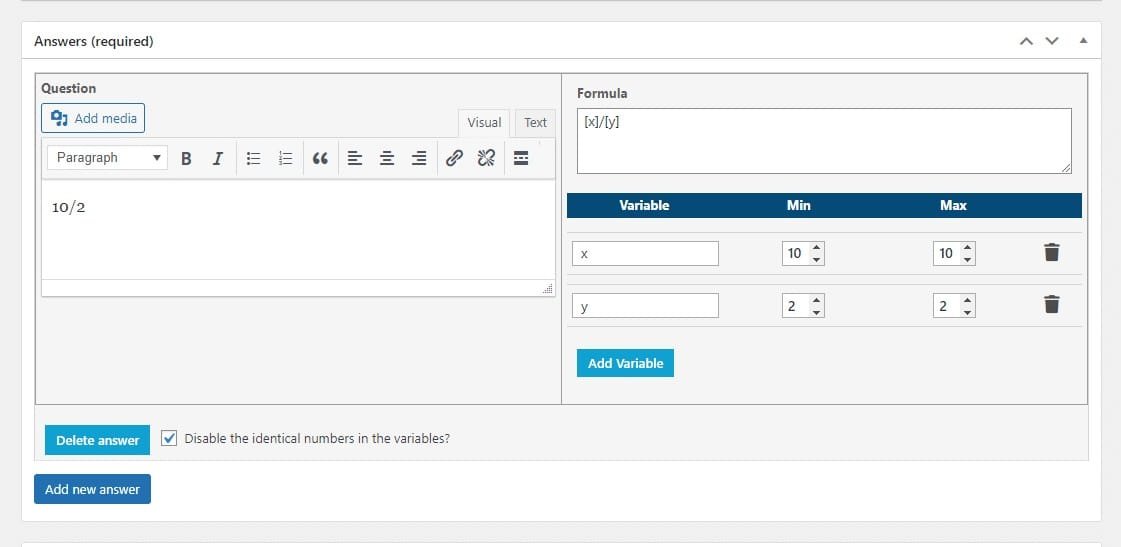Click the Variable column header
The width and height of the screenshot is (1121, 547).
point(644,205)
